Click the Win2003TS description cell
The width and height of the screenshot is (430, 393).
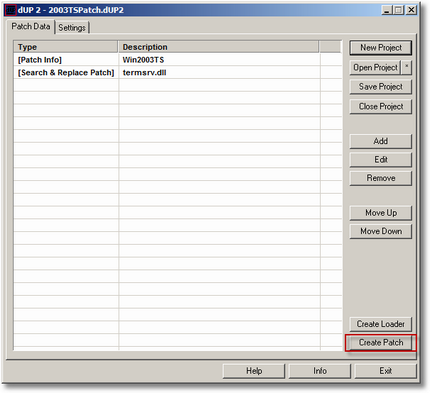pyautogui.click(x=219, y=60)
